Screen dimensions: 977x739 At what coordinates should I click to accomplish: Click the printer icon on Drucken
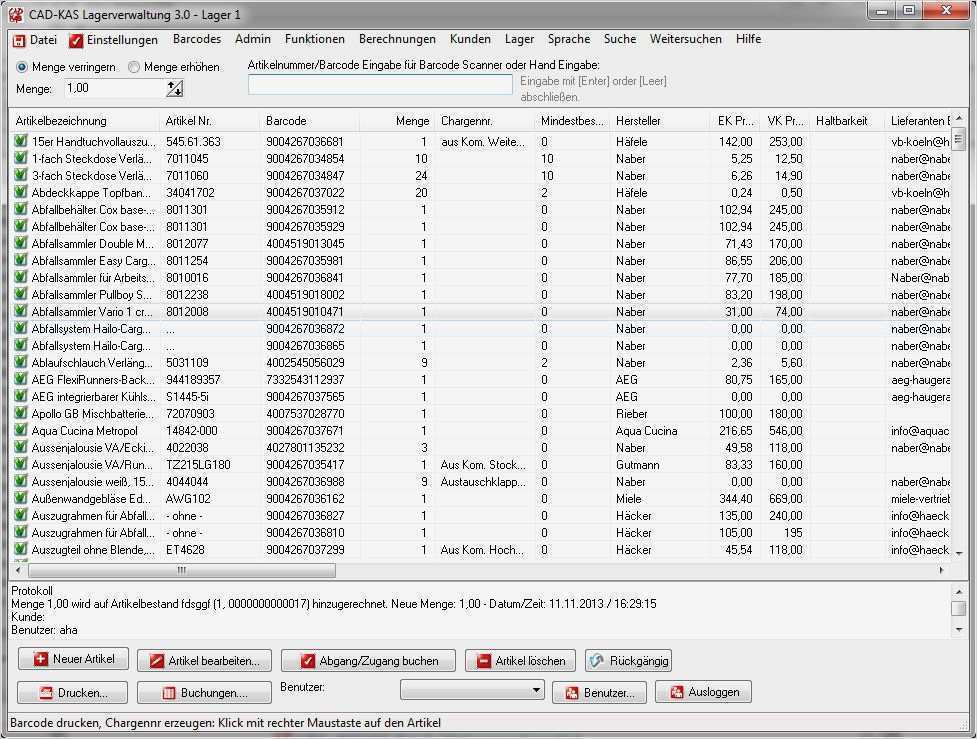tap(46, 692)
